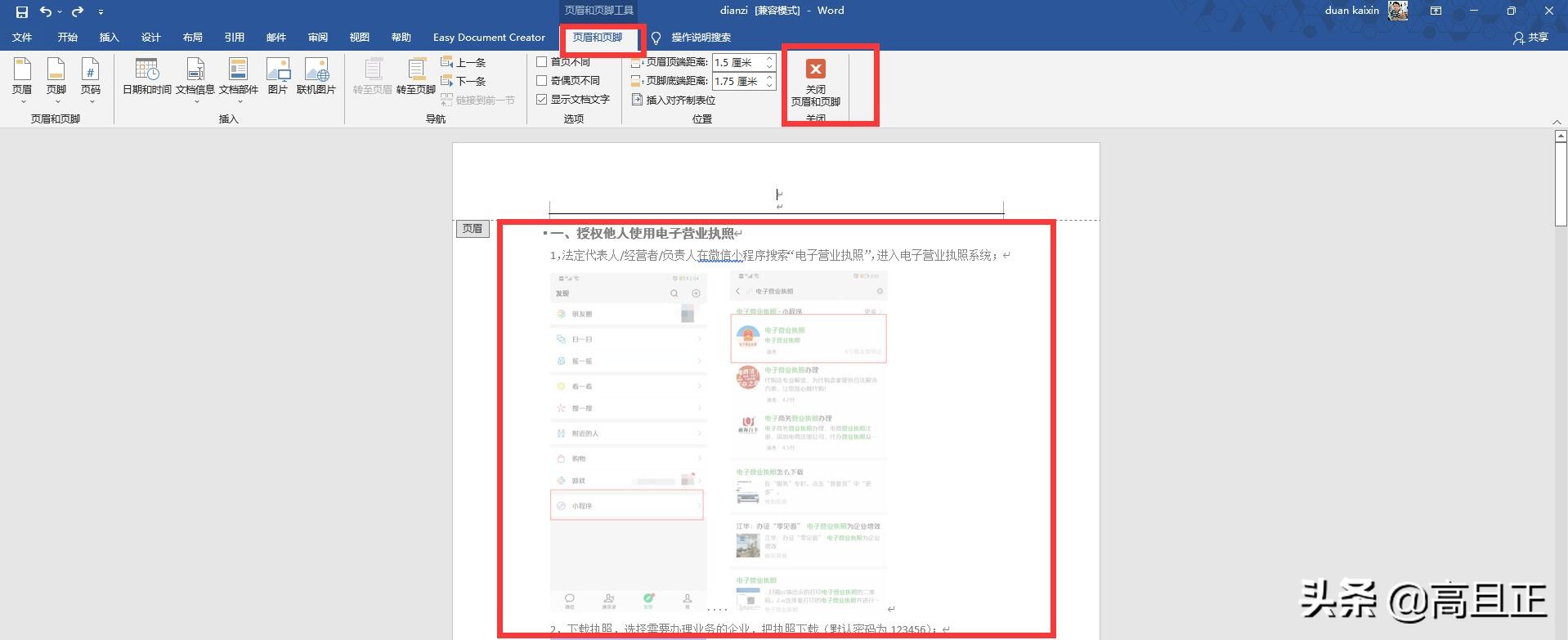
Task: Click the Date and Time icon
Action: point(147,75)
